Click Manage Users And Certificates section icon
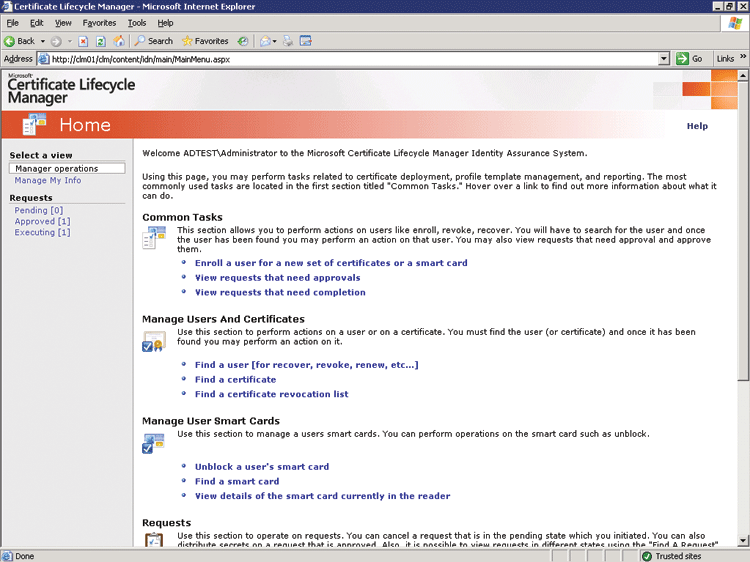This screenshot has height=562, width=750. [x=154, y=342]
